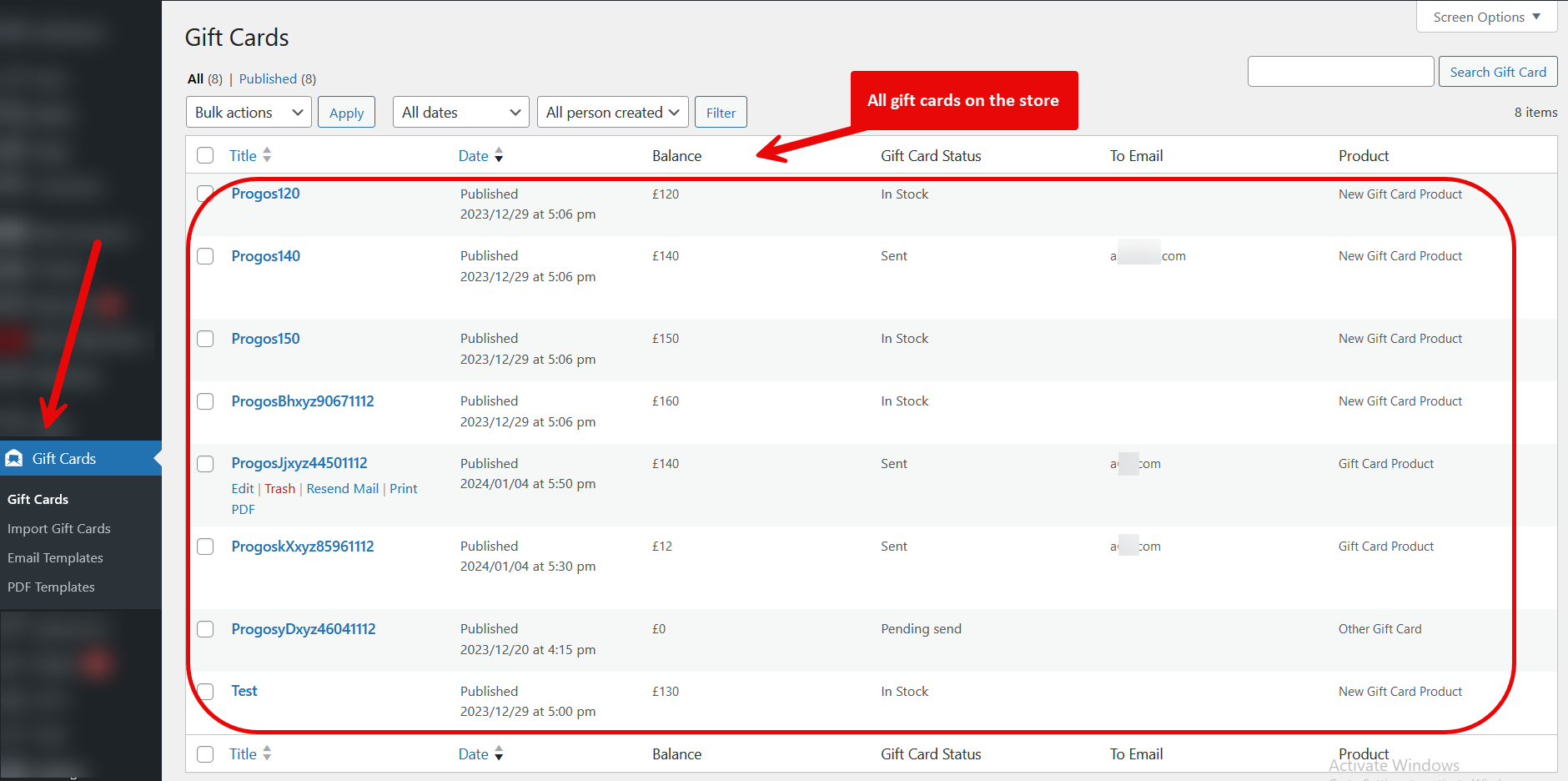Click the To Email column header
The width and height of the screenshot is (1568, 781).
point(1136,155)
